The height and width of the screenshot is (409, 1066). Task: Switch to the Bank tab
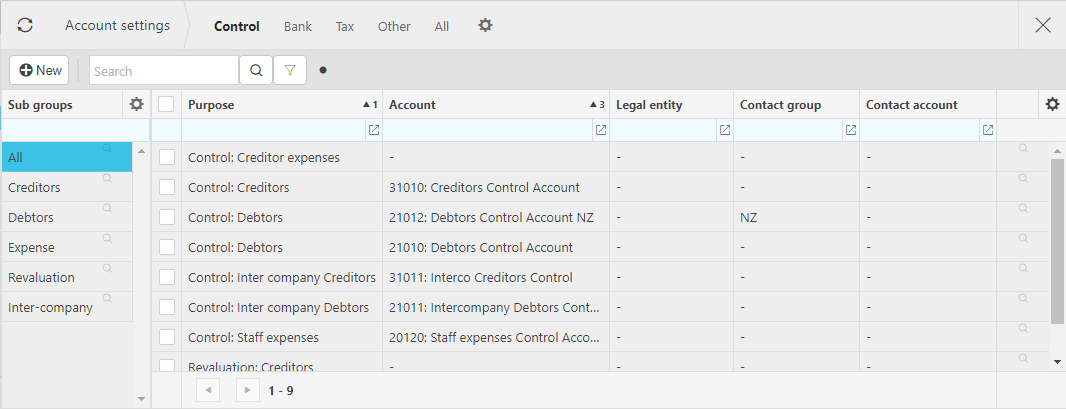point(298,26)
